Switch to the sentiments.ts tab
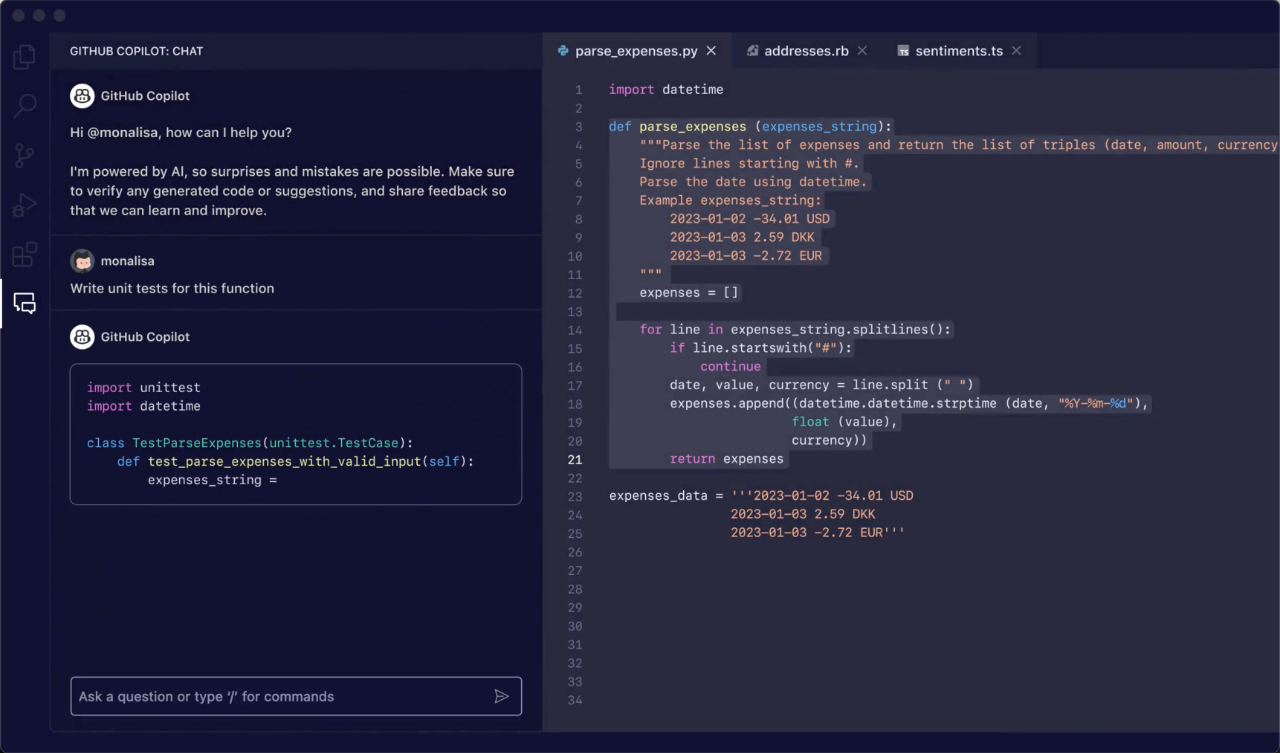 click(x=959, y=51)
